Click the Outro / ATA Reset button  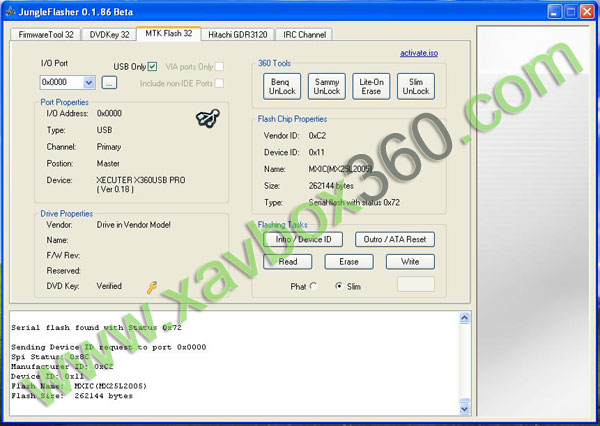click(x=395, y=239)
